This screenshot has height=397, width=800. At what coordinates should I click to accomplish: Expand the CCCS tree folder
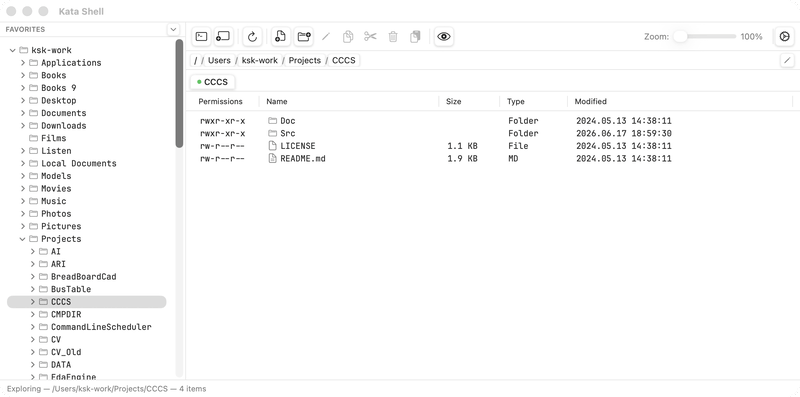[33, 302]
